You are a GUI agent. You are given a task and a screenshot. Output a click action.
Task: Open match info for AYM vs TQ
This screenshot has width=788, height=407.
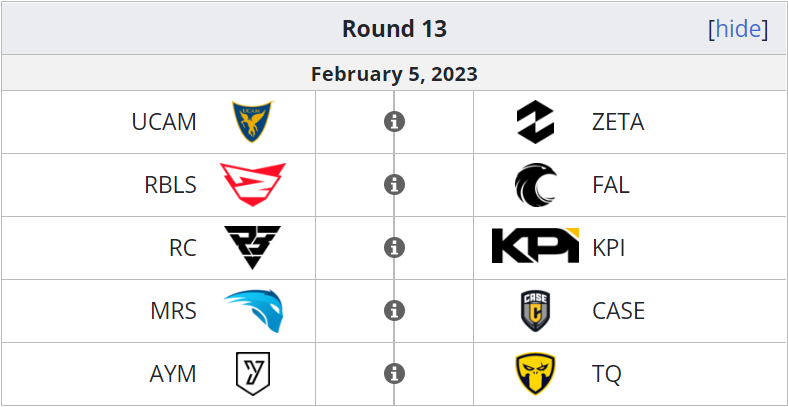(x=395, y=374)
